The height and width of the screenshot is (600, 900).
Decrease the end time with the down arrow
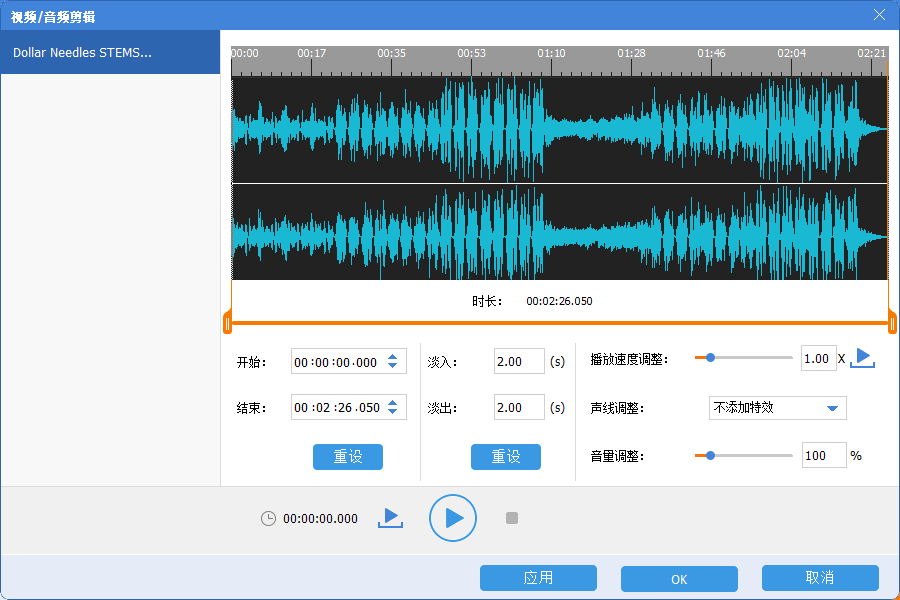[393, 412]
